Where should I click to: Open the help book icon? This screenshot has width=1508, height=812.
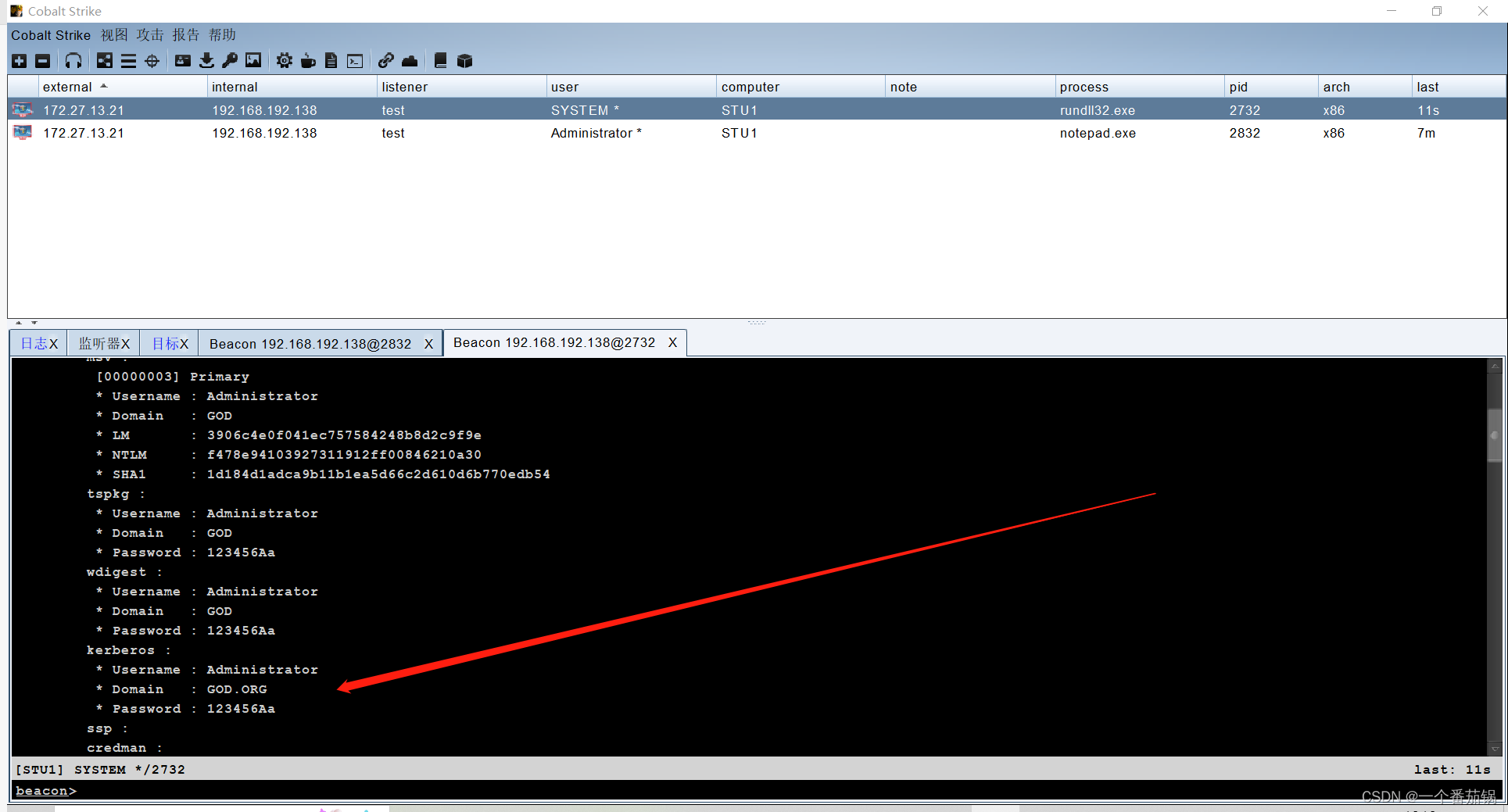click(441, 61)
